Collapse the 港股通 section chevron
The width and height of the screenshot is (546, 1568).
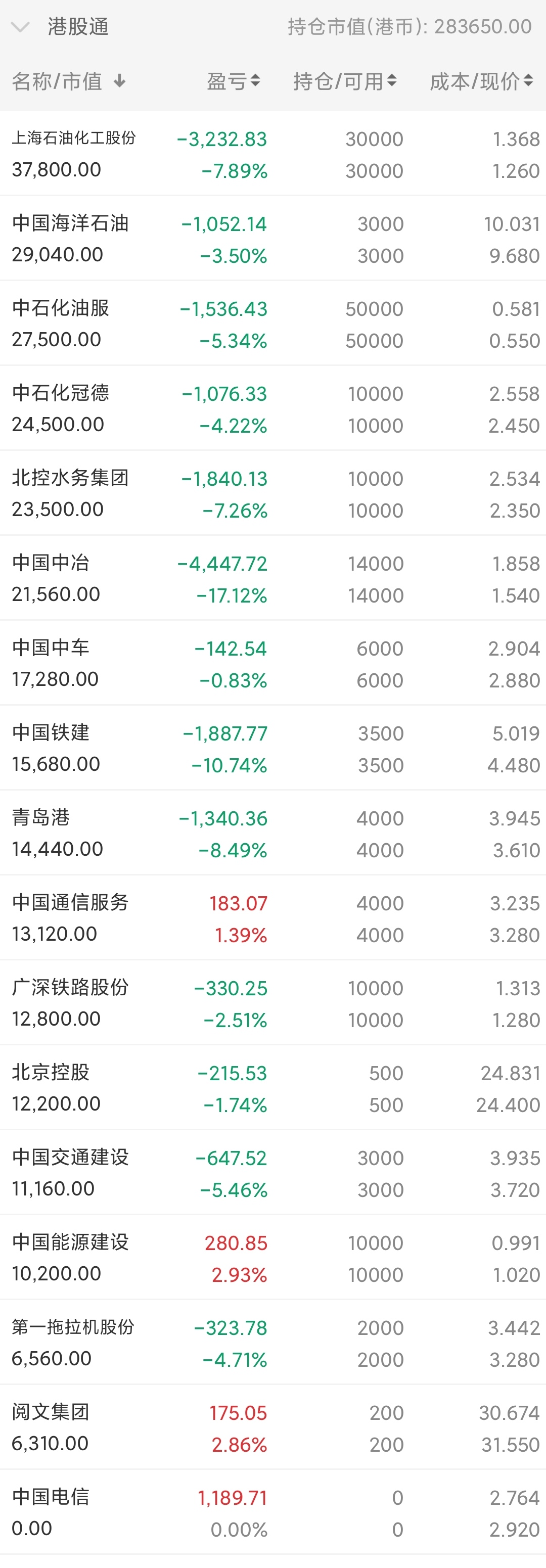[20, 27]
